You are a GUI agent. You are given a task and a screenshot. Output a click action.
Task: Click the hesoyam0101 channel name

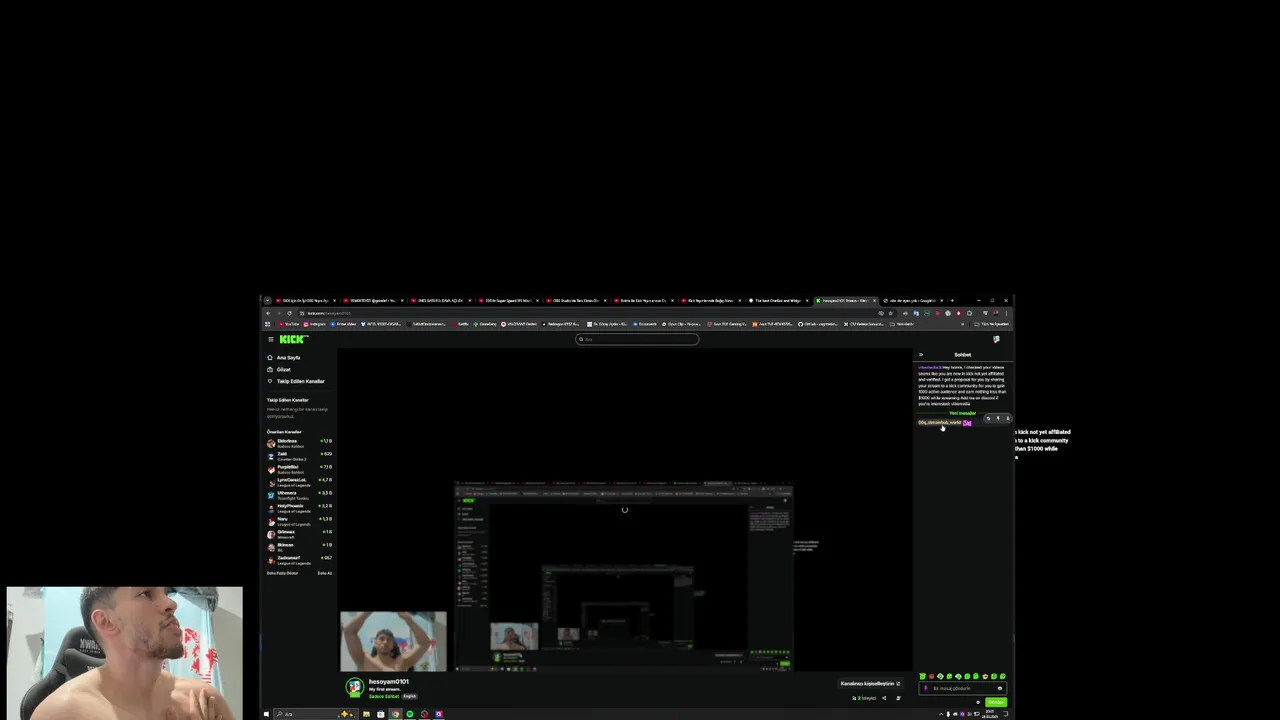coord(389,681)
